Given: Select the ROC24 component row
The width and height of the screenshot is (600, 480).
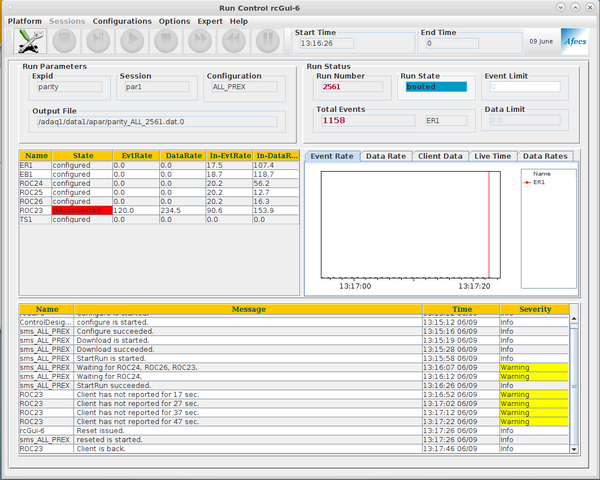Looking at the screenshot, I should coord(159,183).
